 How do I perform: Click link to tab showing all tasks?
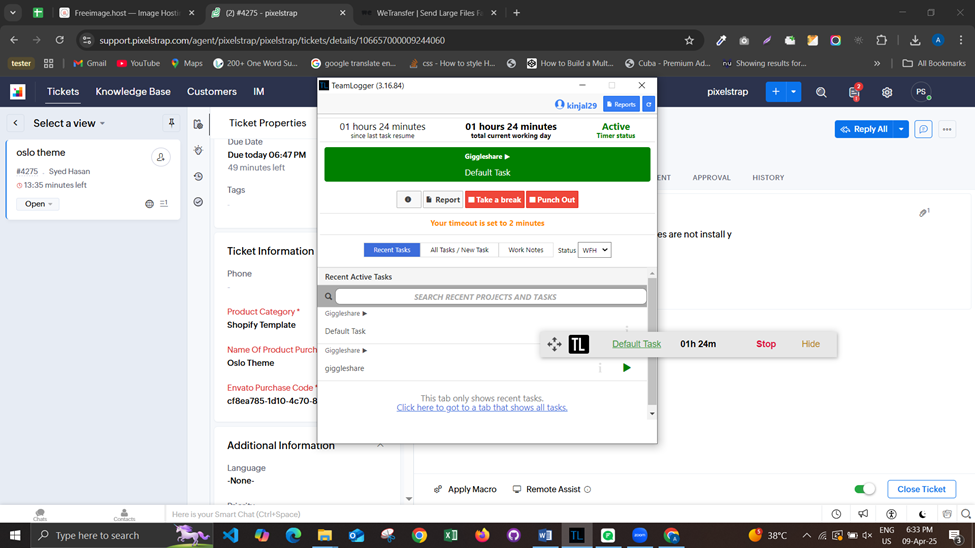482,407
